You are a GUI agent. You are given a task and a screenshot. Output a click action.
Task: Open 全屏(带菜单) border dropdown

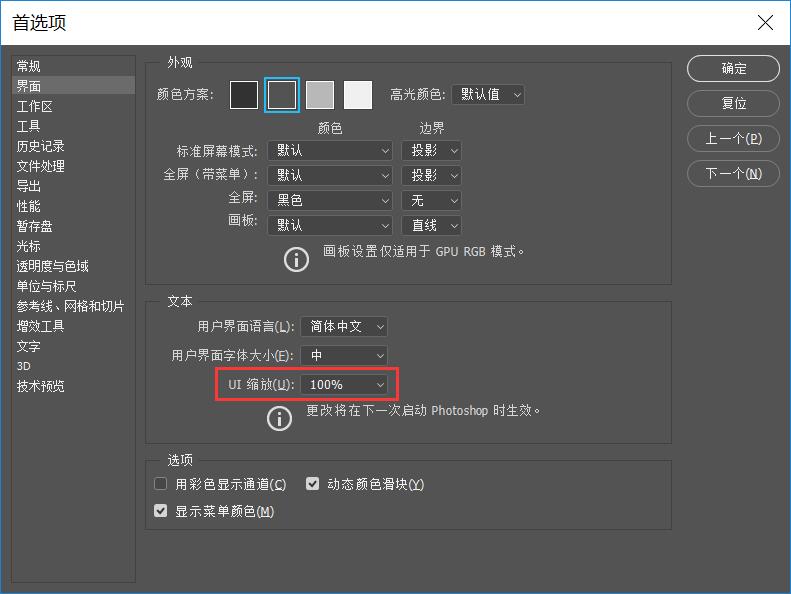point(431,175)
